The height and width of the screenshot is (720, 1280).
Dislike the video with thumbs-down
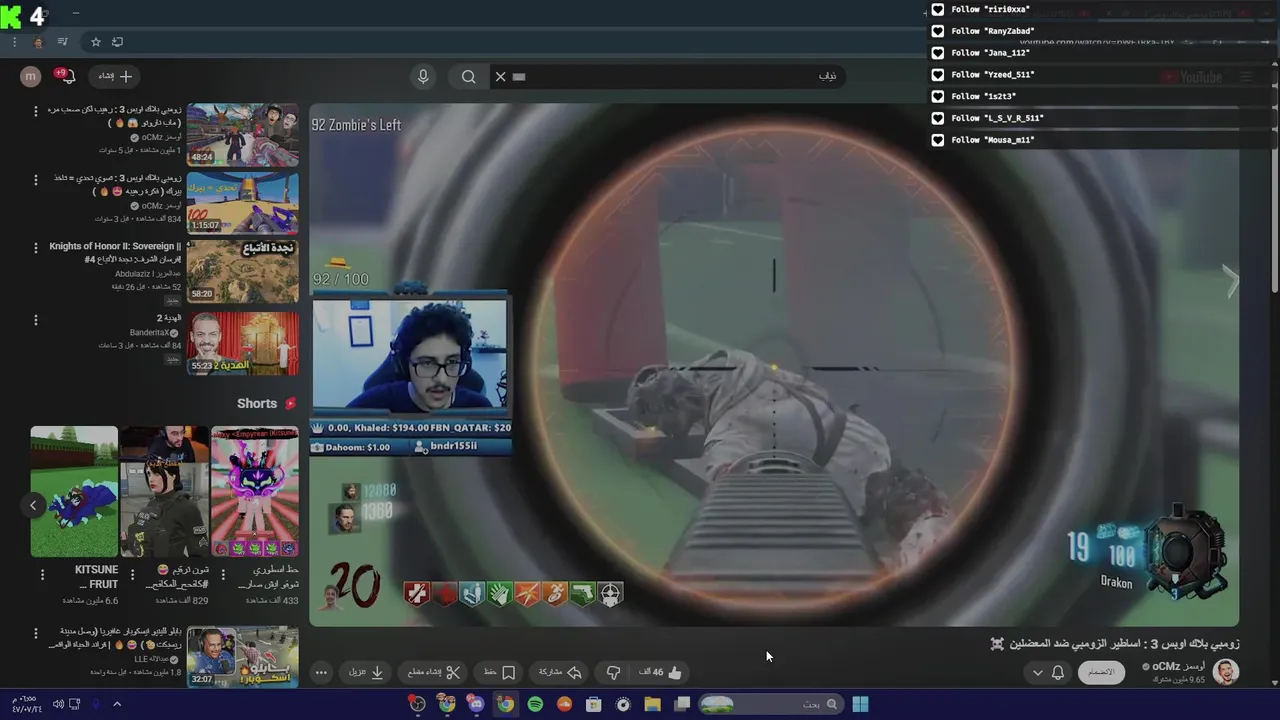tap(613, 673)
